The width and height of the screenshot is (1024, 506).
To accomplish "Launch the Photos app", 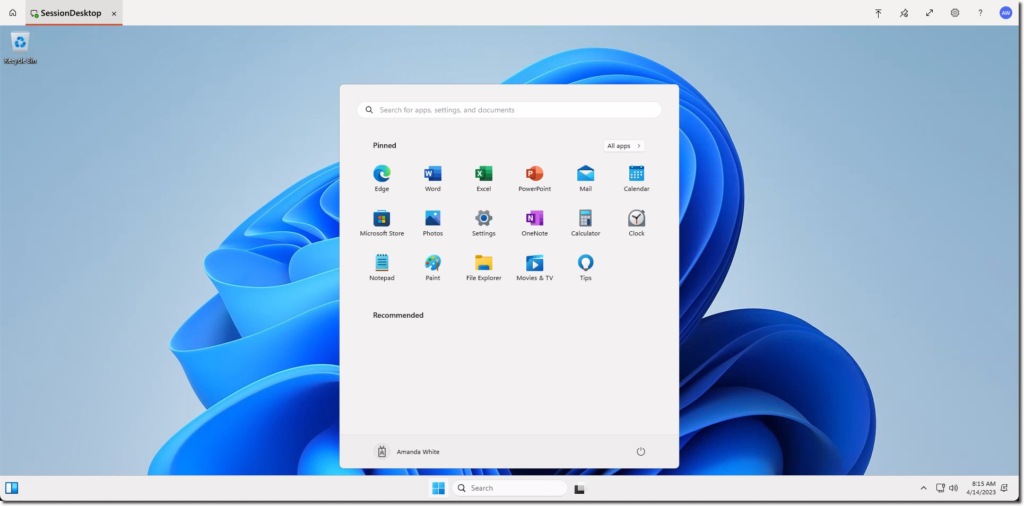I will [432, 223].
